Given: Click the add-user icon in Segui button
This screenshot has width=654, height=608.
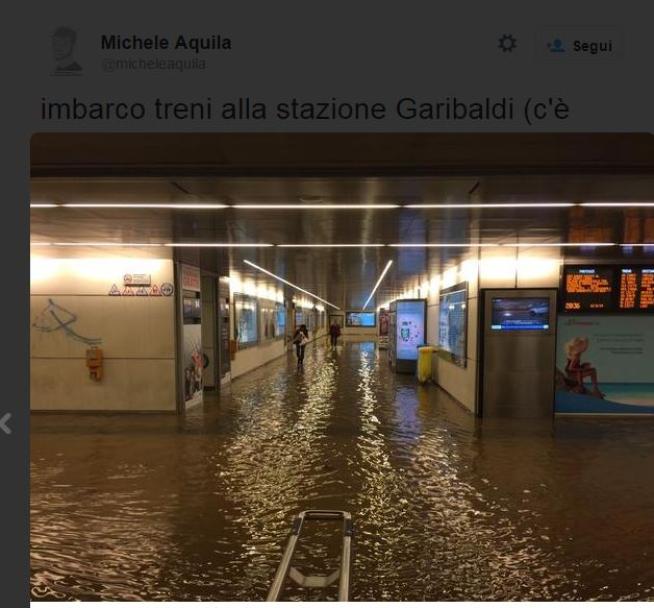Looking at the screenshot, I should point(556,45).
